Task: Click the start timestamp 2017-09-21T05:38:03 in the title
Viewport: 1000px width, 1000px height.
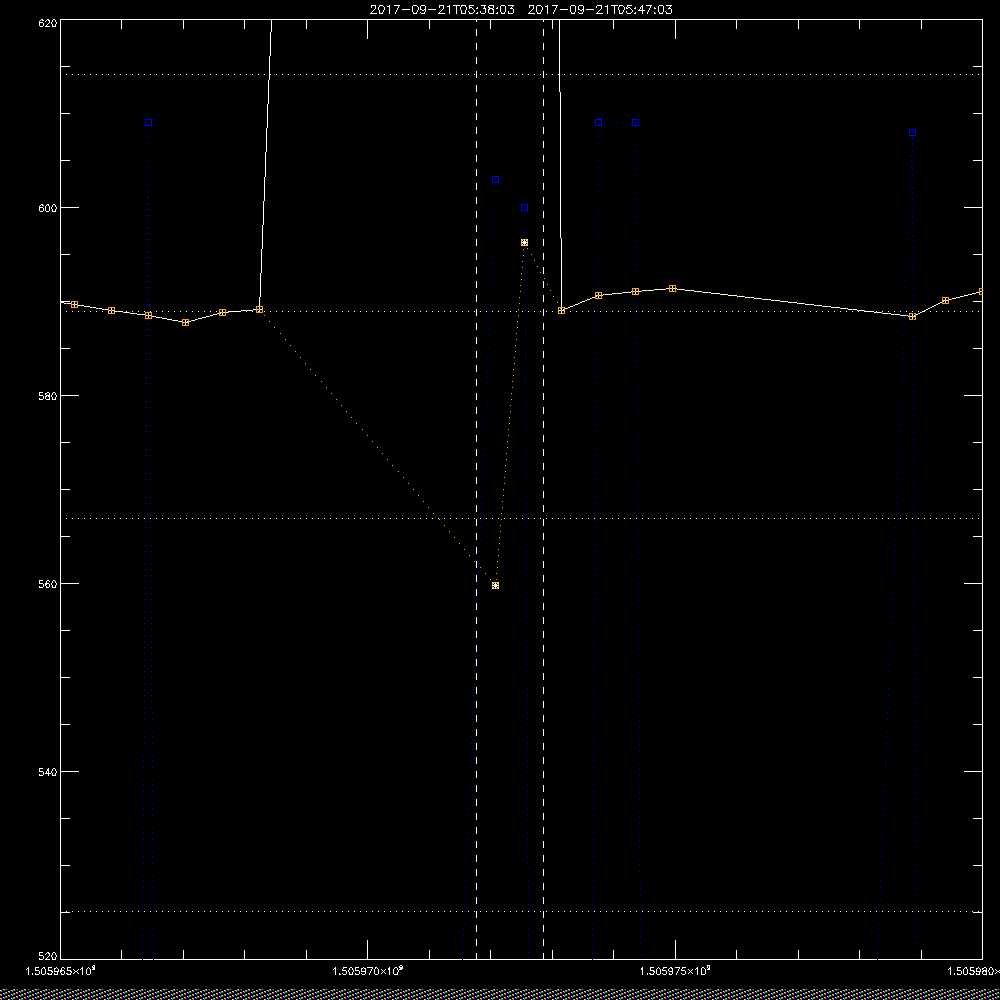Action: (442, 10)
